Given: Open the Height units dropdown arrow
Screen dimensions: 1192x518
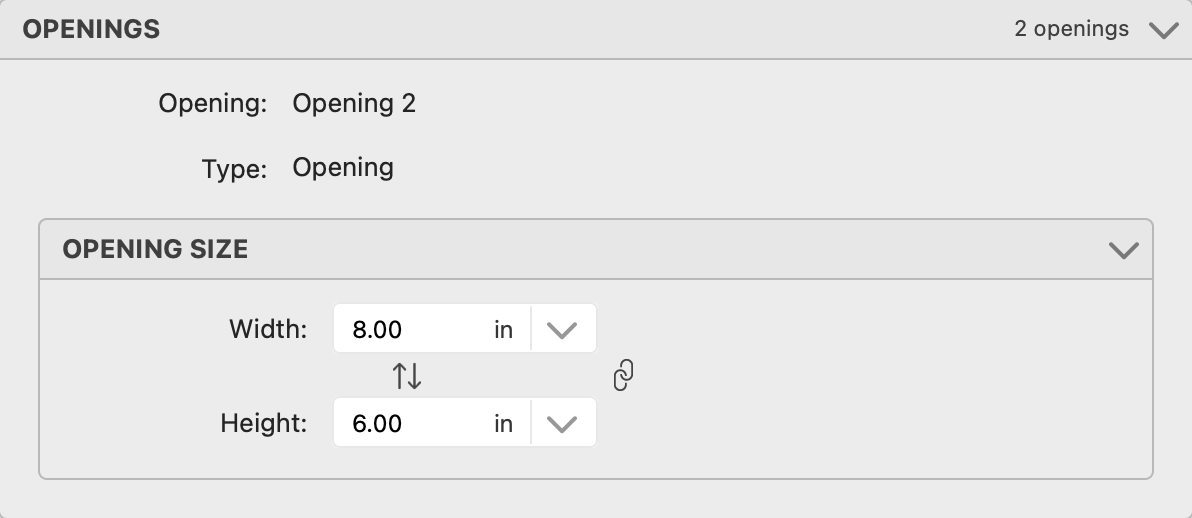Looking at the screenshot, I should coord(563,424).
